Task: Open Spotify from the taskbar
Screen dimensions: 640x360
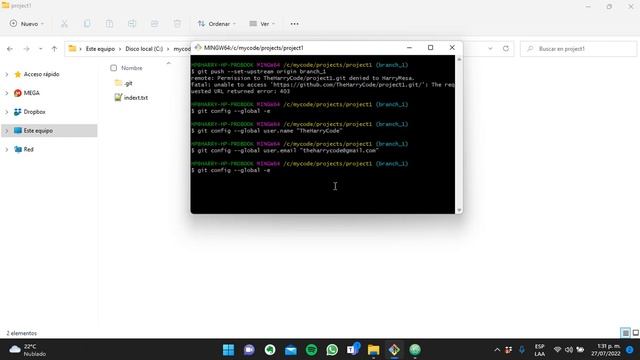Action: (x=311, y=350)
